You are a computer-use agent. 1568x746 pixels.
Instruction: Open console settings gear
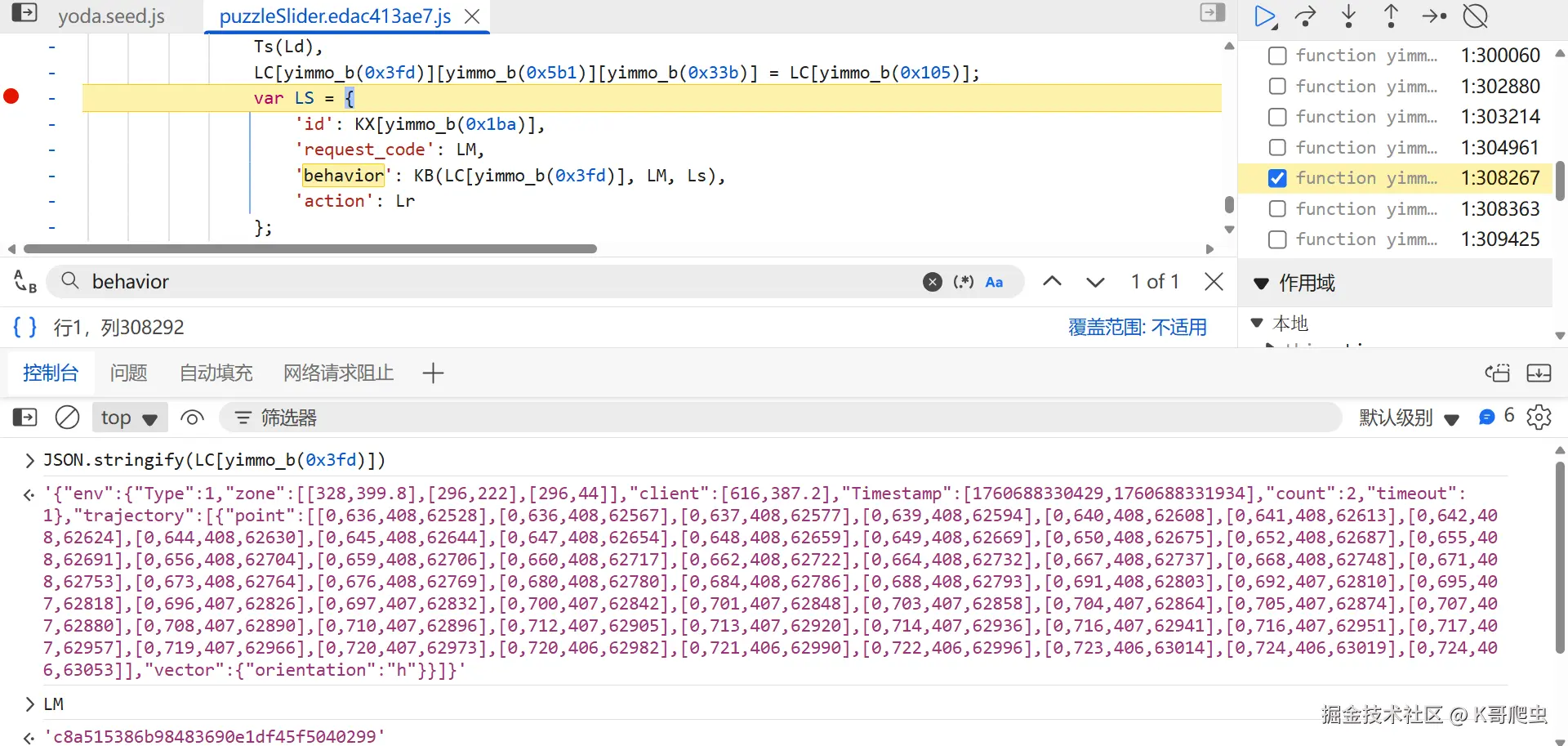1539,418
